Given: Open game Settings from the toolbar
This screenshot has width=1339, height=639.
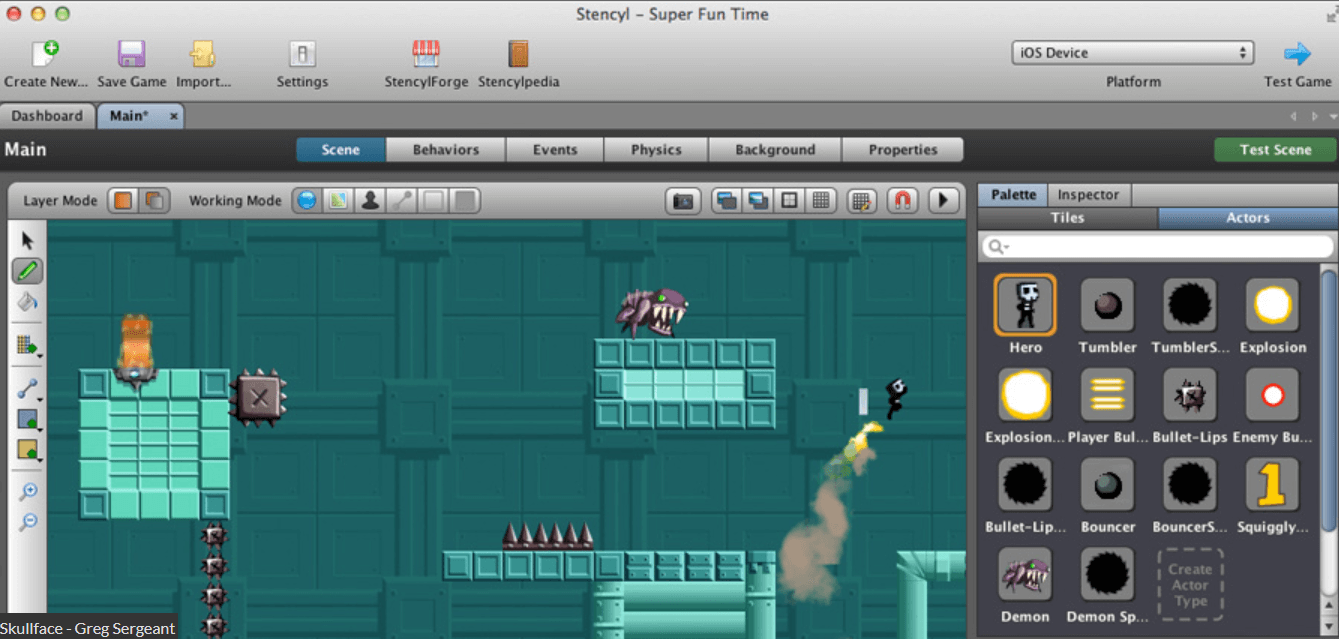Looking at the screenshot, I should tap(302, 54).
